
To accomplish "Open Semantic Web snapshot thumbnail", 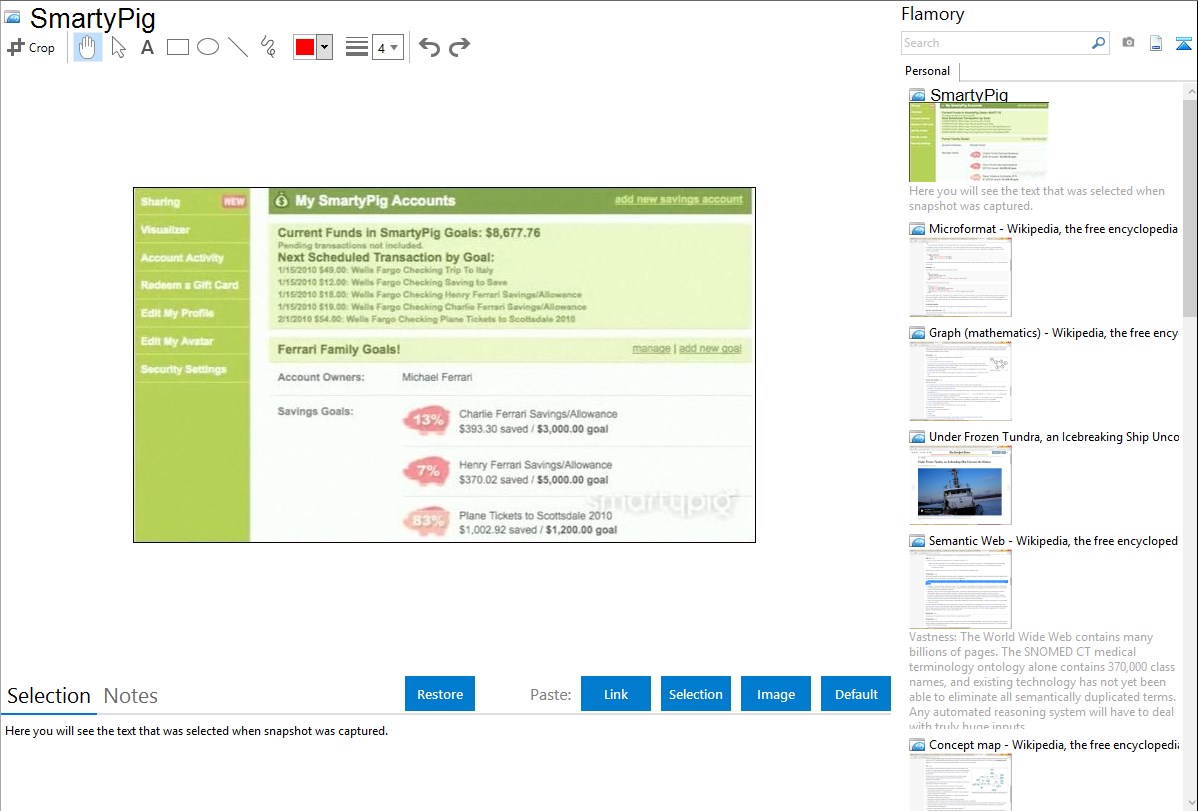I will (960, 589).
